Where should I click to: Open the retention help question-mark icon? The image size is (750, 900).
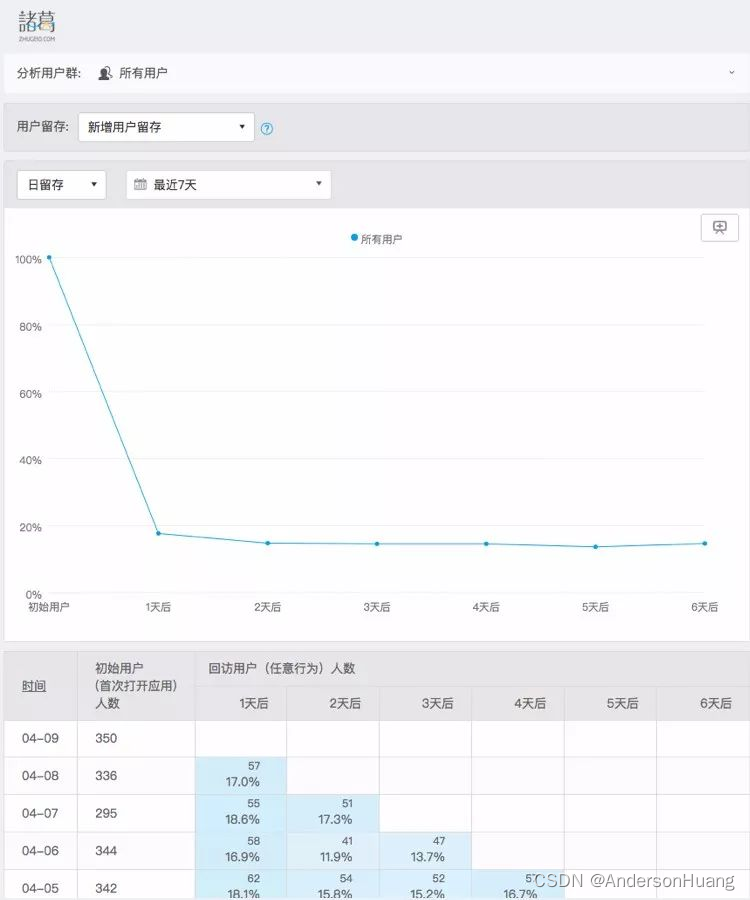pyautogui.click(x=267, y=129)
